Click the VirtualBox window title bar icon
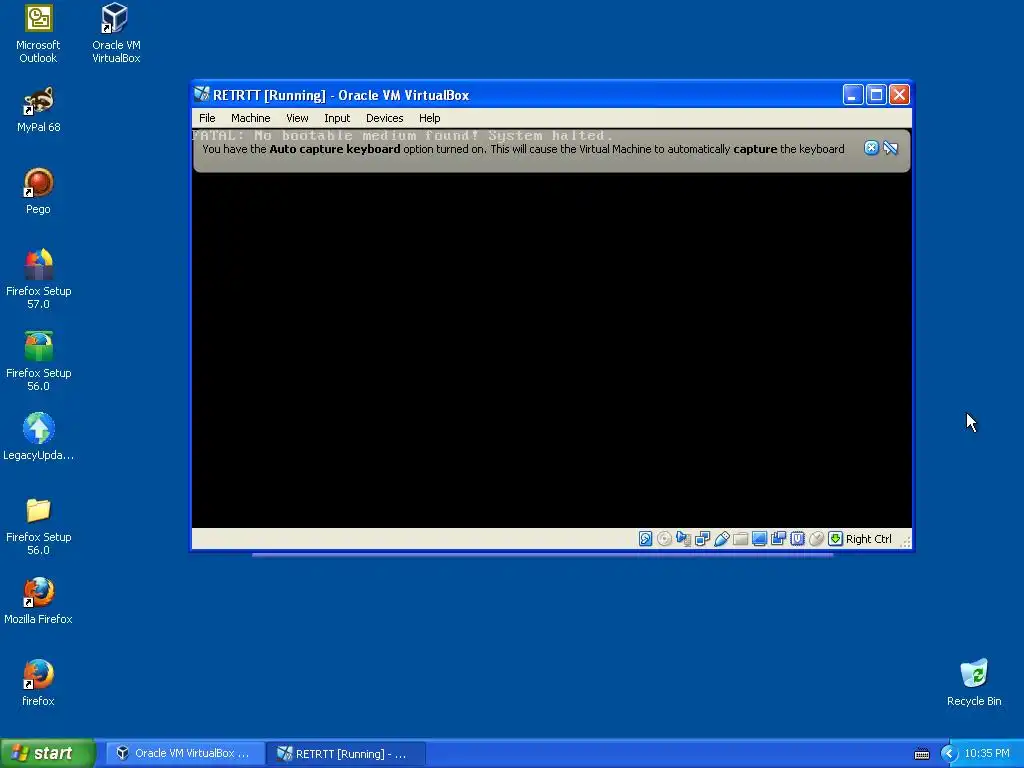This screenshot has width=1024, height=768. coord(202,95)
